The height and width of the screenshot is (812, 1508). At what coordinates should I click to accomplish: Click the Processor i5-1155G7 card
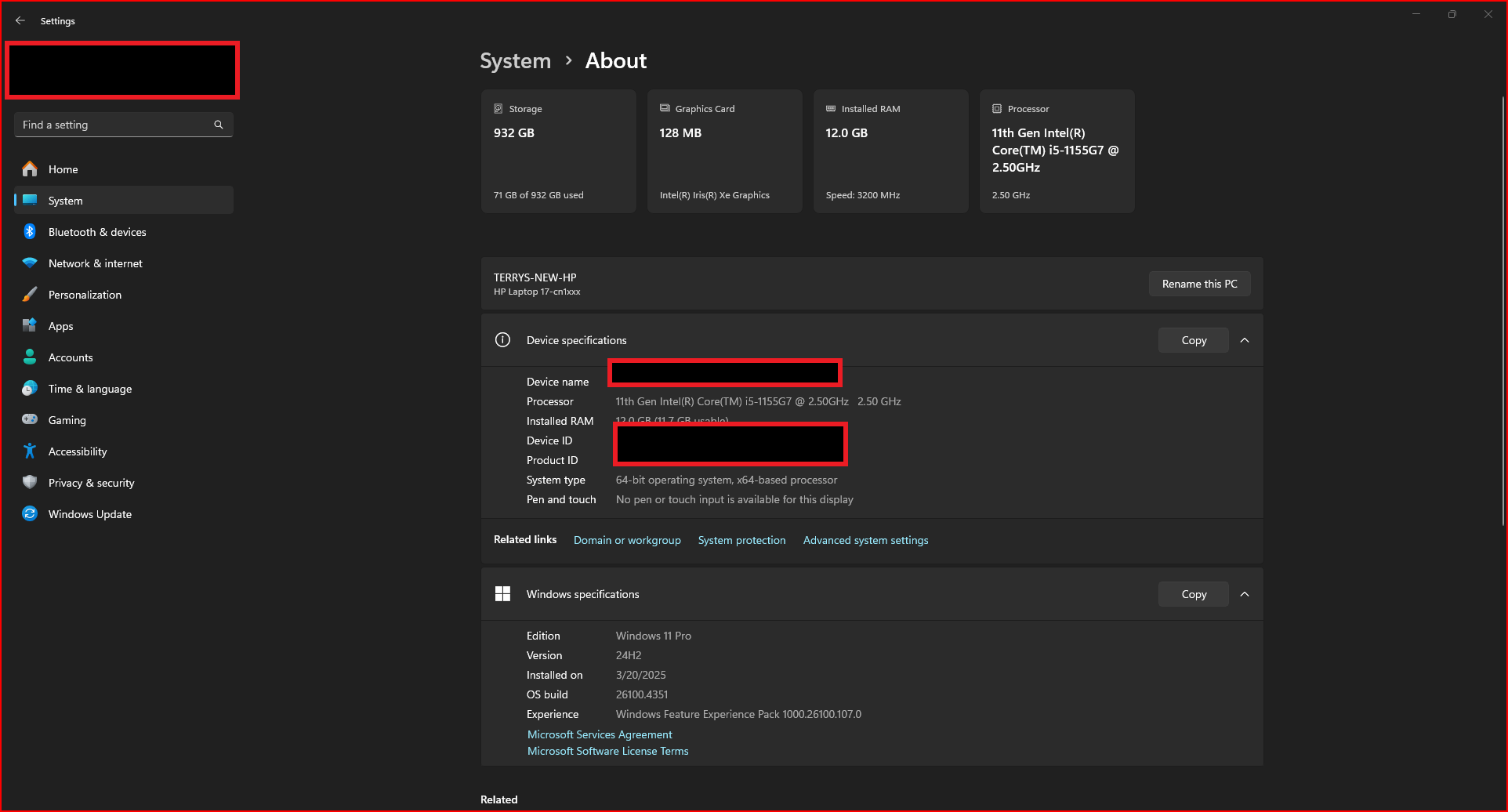[x=1057, y=151]
